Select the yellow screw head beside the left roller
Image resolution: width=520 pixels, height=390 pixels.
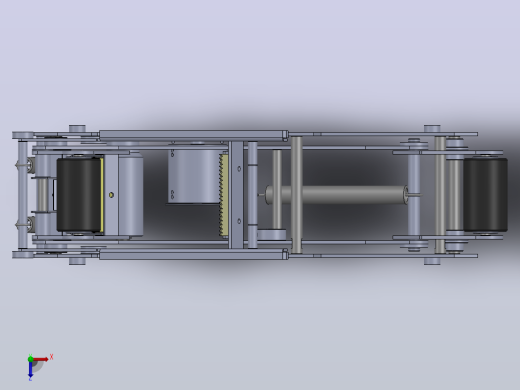click(111, 195)
